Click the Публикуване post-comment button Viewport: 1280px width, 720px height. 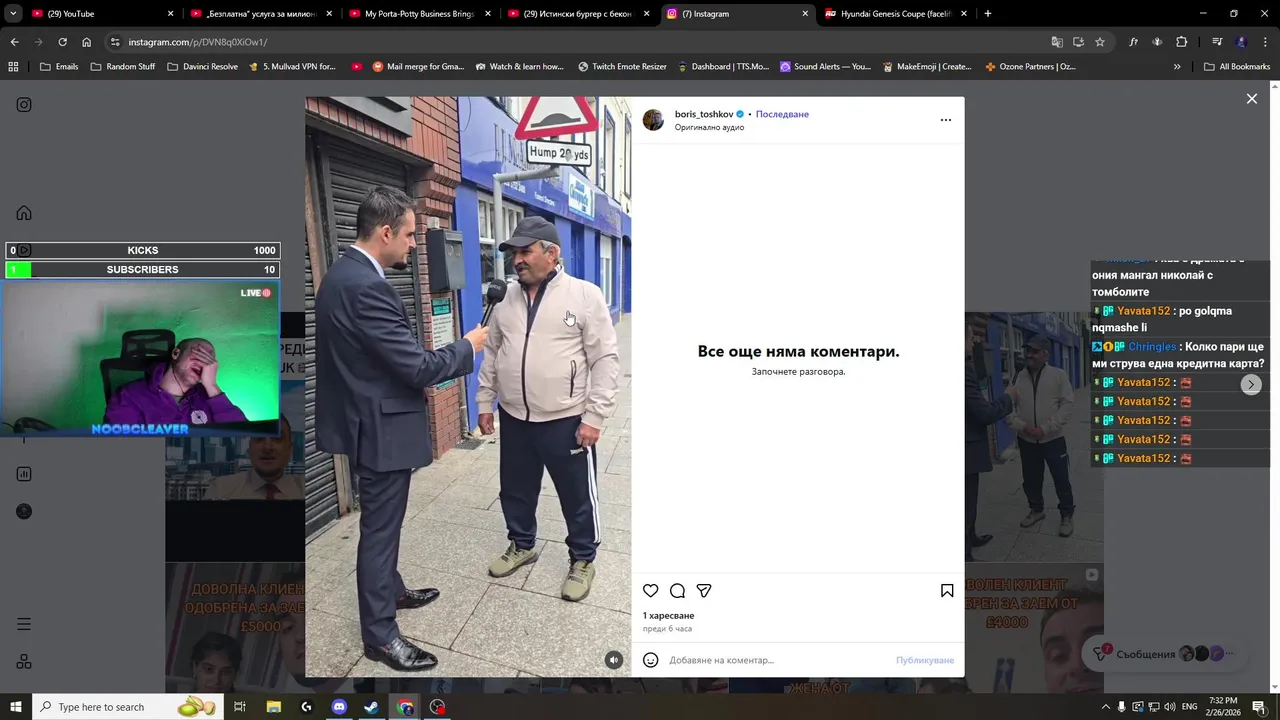click(925, 660)
